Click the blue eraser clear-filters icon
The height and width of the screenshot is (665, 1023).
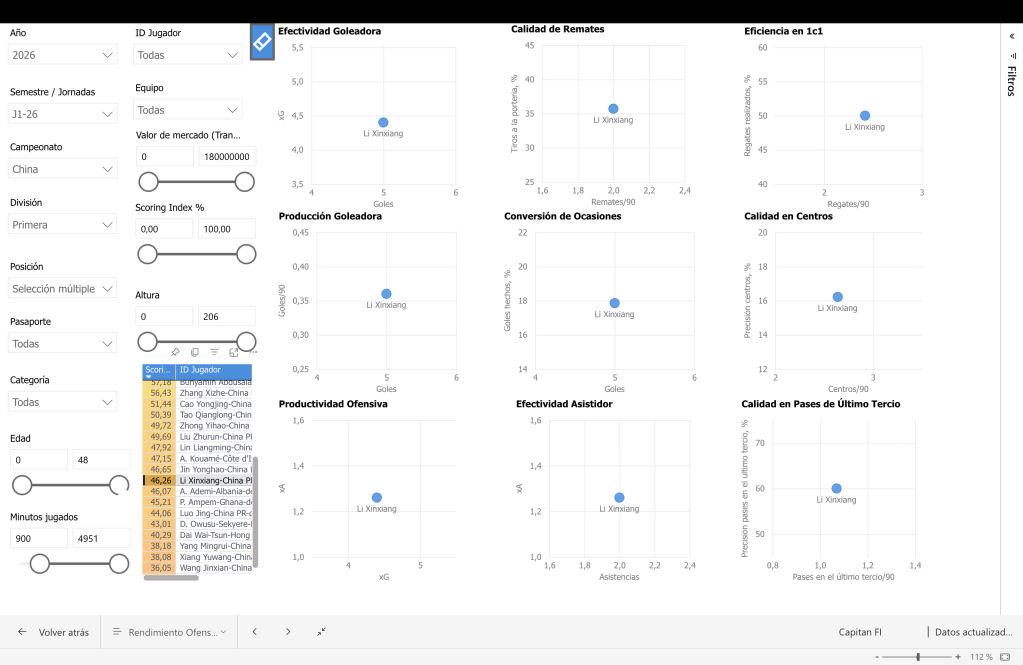pos(262,42)
